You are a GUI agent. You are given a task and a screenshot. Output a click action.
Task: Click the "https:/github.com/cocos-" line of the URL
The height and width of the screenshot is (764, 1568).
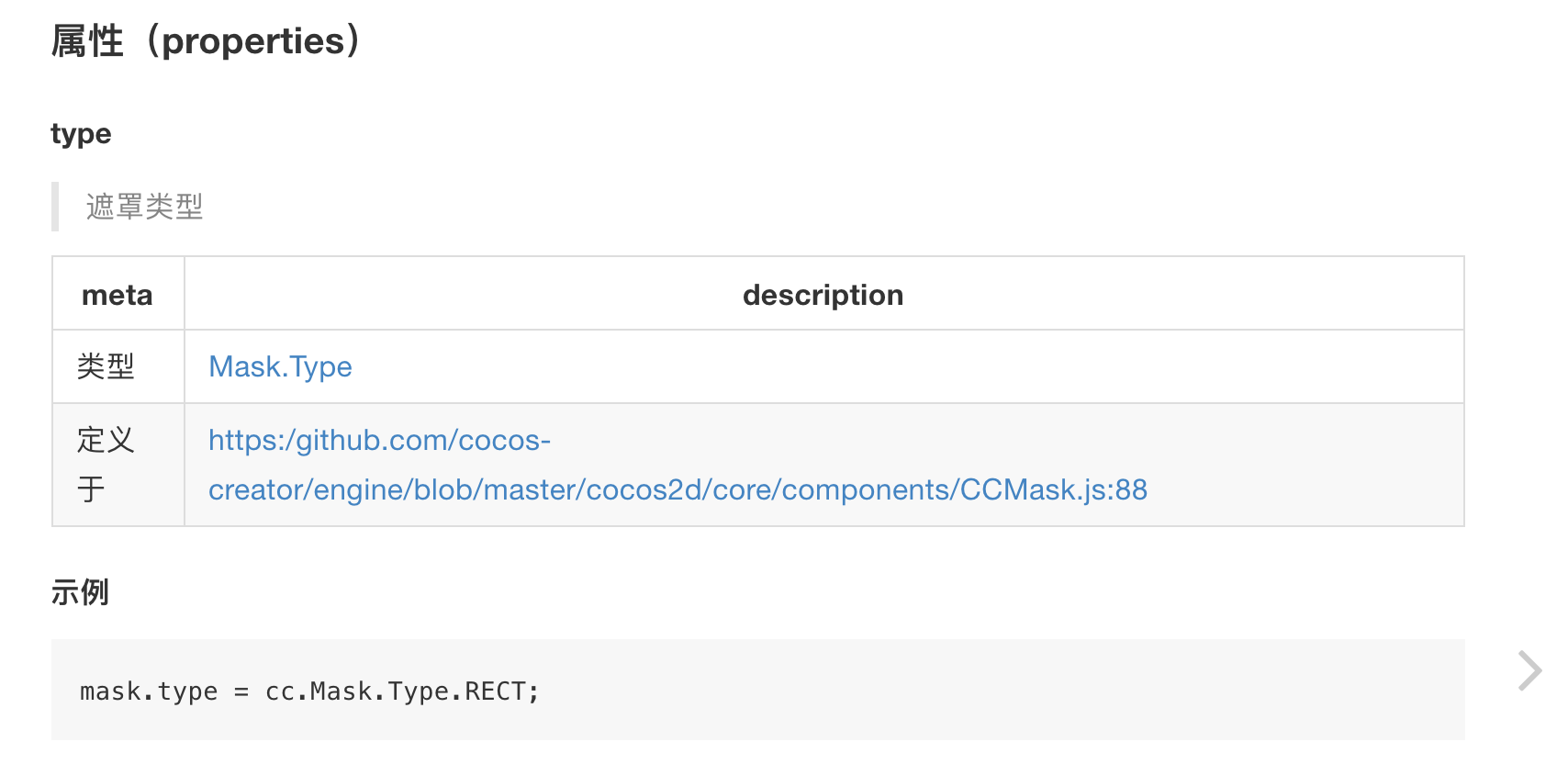pos(379,441)
